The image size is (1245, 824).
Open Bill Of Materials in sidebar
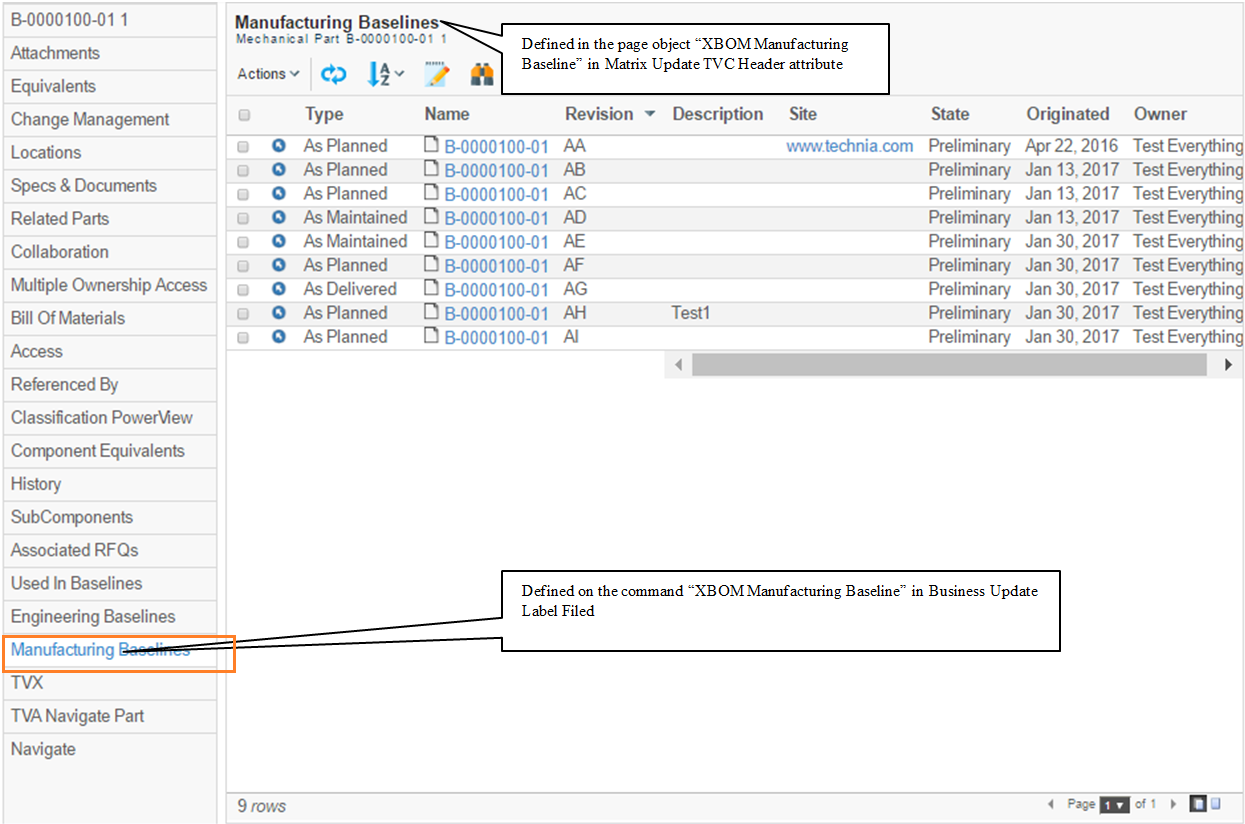[x=68, y=318]
